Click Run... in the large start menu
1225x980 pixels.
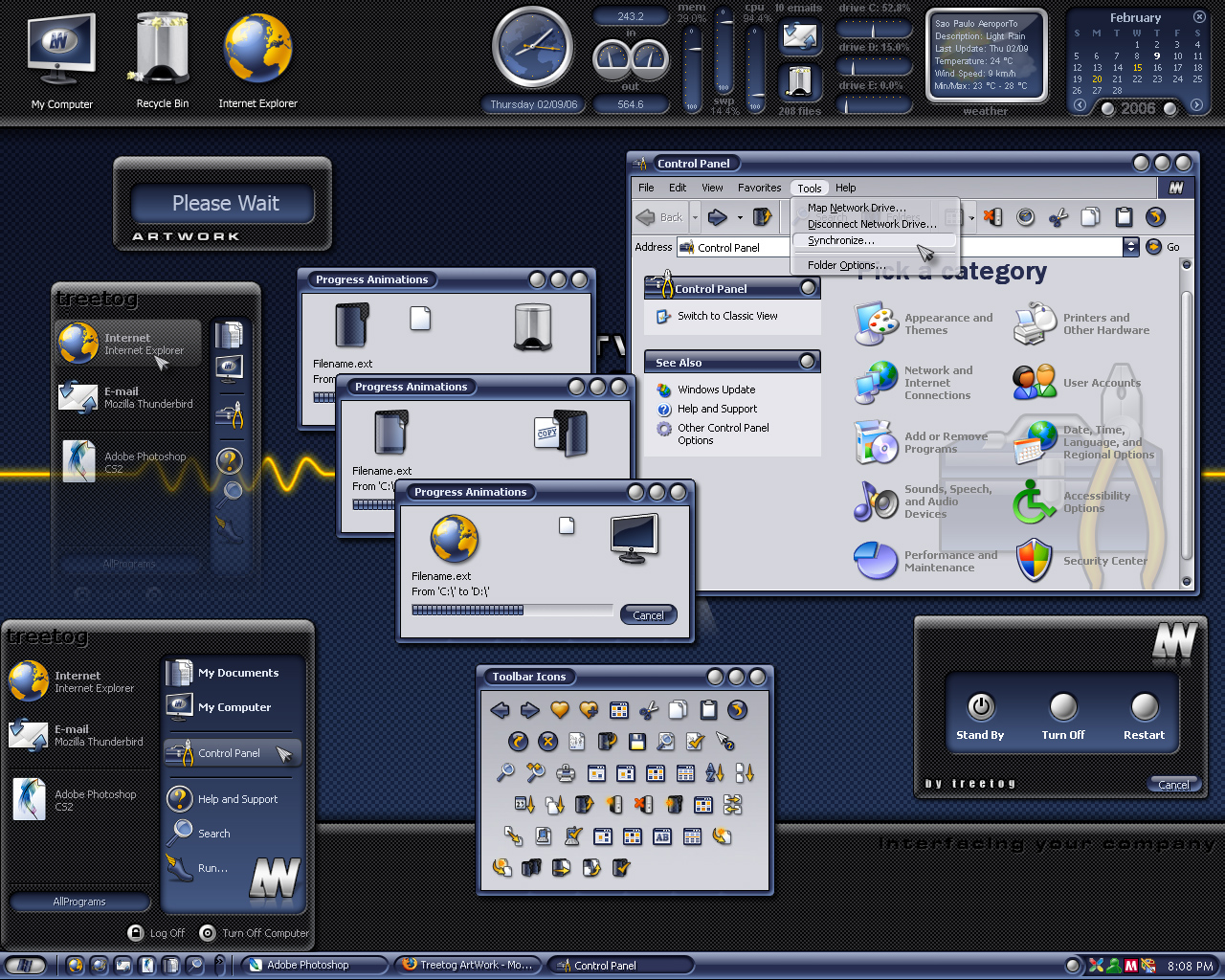click(x=198, y=868)
